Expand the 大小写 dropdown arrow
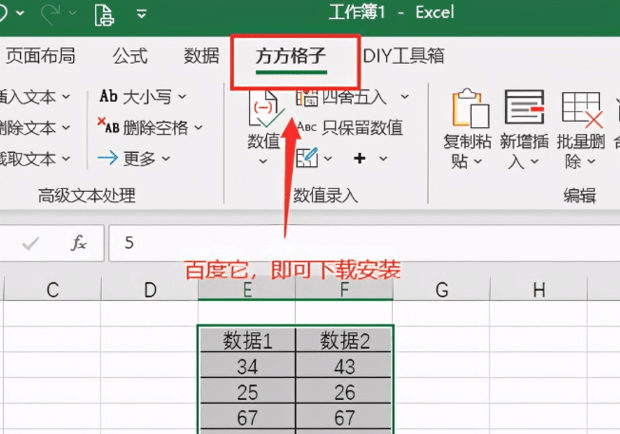Image resolution: width=620 pixels, height=434 pixels. 182,96
